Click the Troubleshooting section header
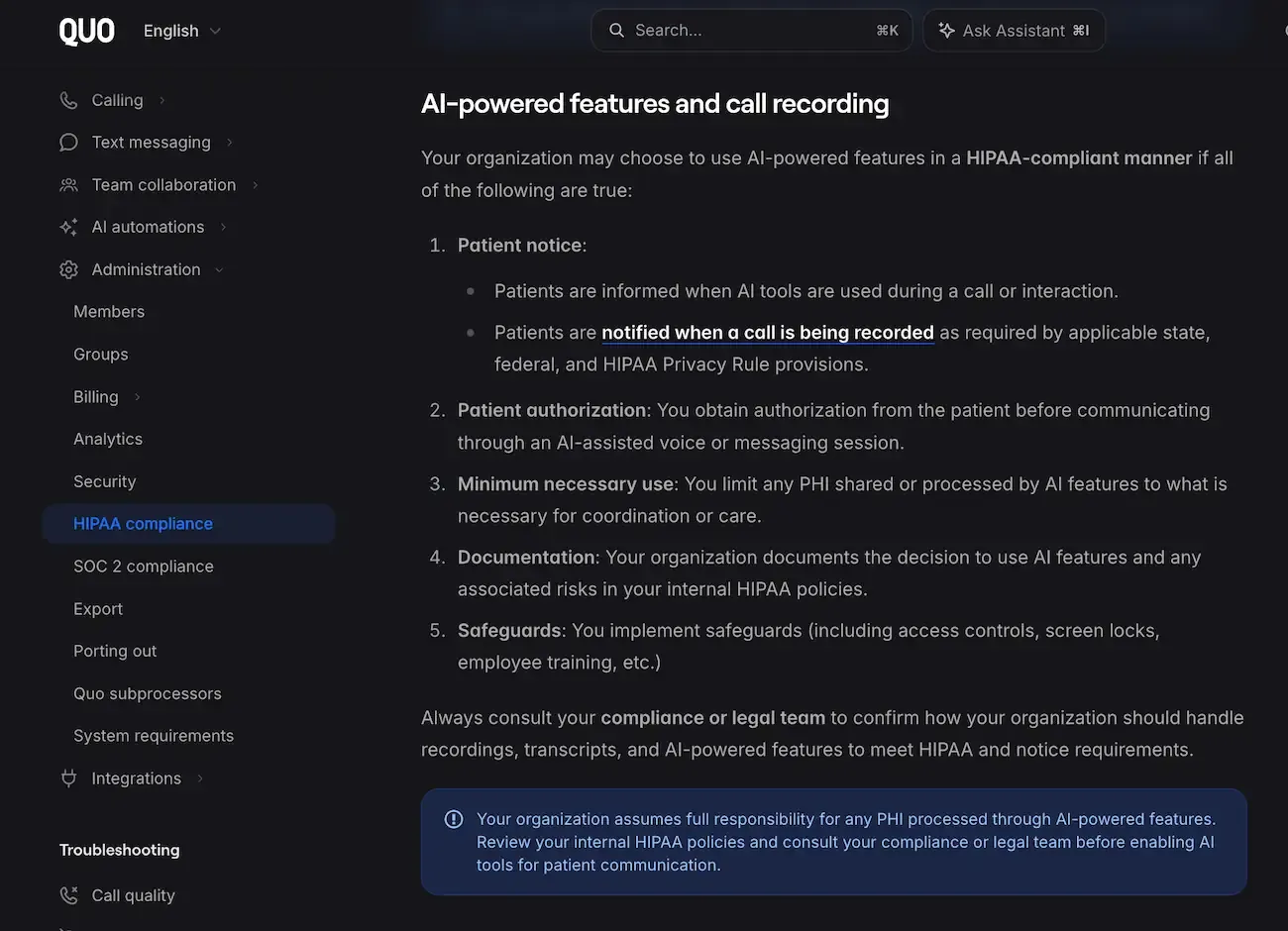This screenshot has width=1288, height=931. point(120,850)
